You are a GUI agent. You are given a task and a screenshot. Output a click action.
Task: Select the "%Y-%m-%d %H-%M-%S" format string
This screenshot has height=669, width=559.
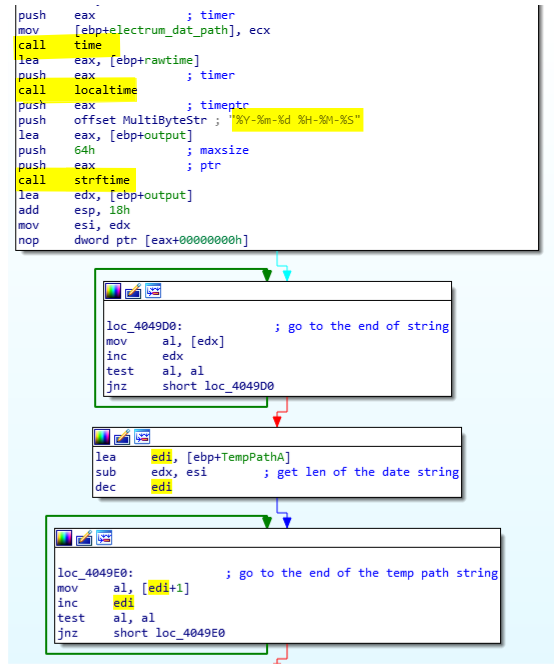click(x=297, y=120)
